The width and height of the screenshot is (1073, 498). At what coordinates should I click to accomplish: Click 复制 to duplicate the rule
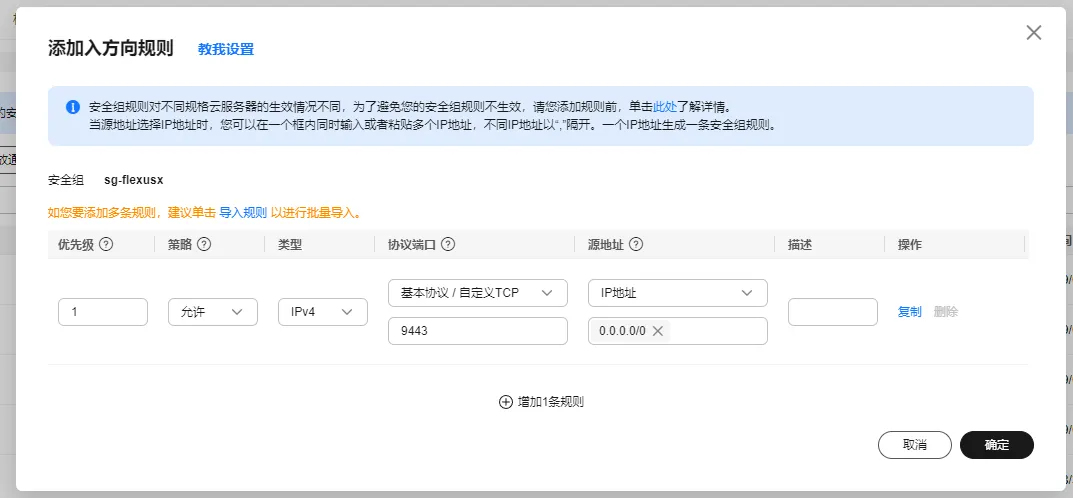coord(910,312)
